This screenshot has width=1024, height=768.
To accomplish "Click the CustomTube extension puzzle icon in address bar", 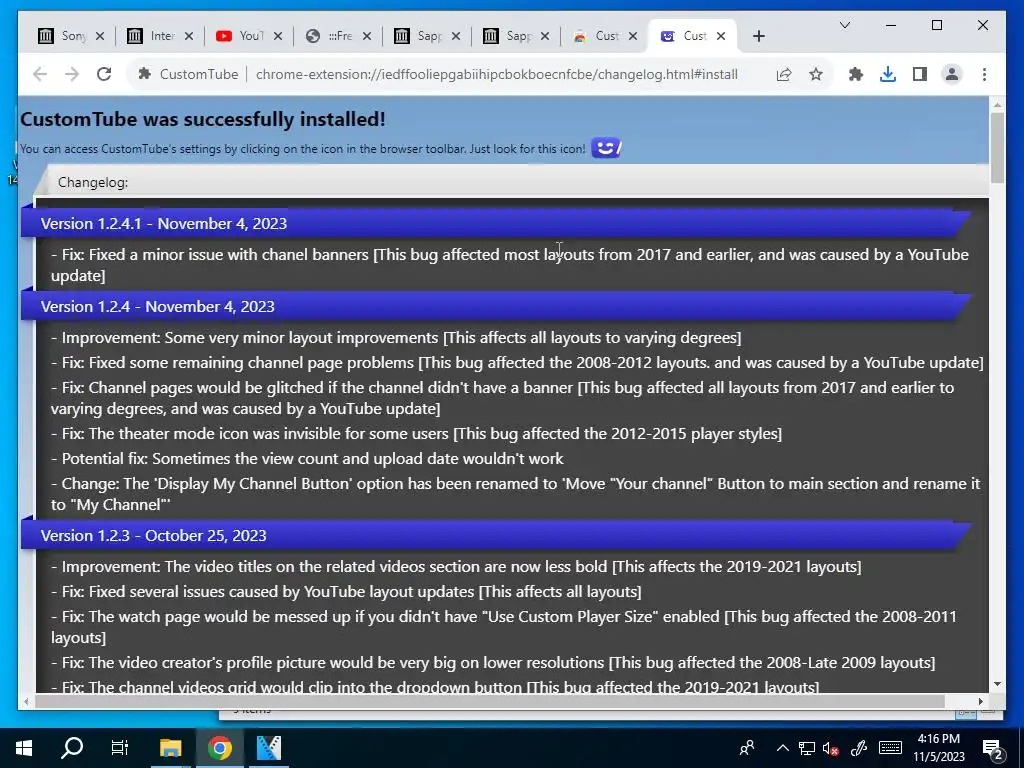I will tap(144, 74).
